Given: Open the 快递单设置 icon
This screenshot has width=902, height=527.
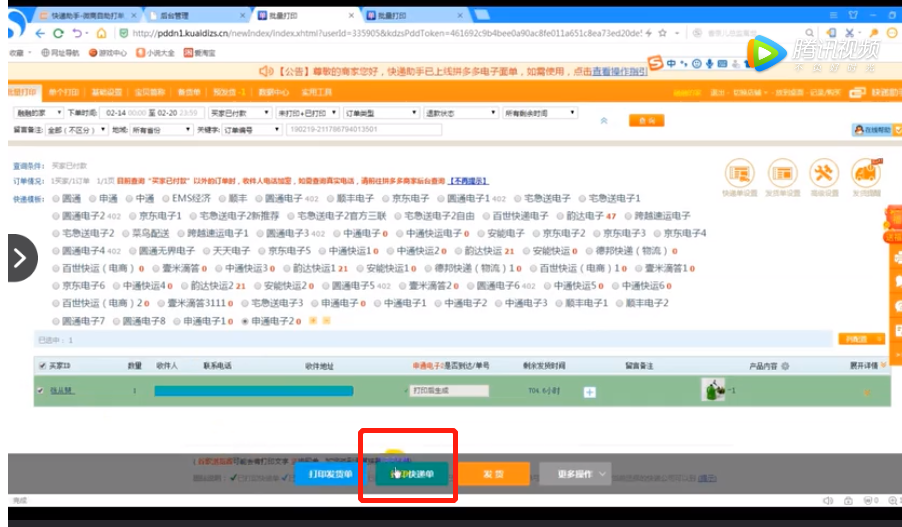Looking at the screenshot, I should coord(738,173).
